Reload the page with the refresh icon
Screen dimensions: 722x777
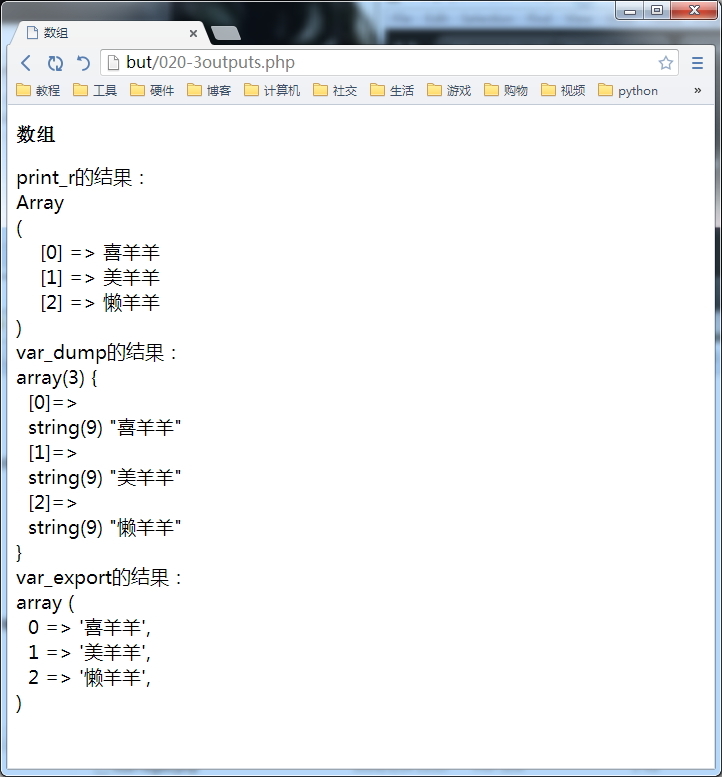[55, 63]
